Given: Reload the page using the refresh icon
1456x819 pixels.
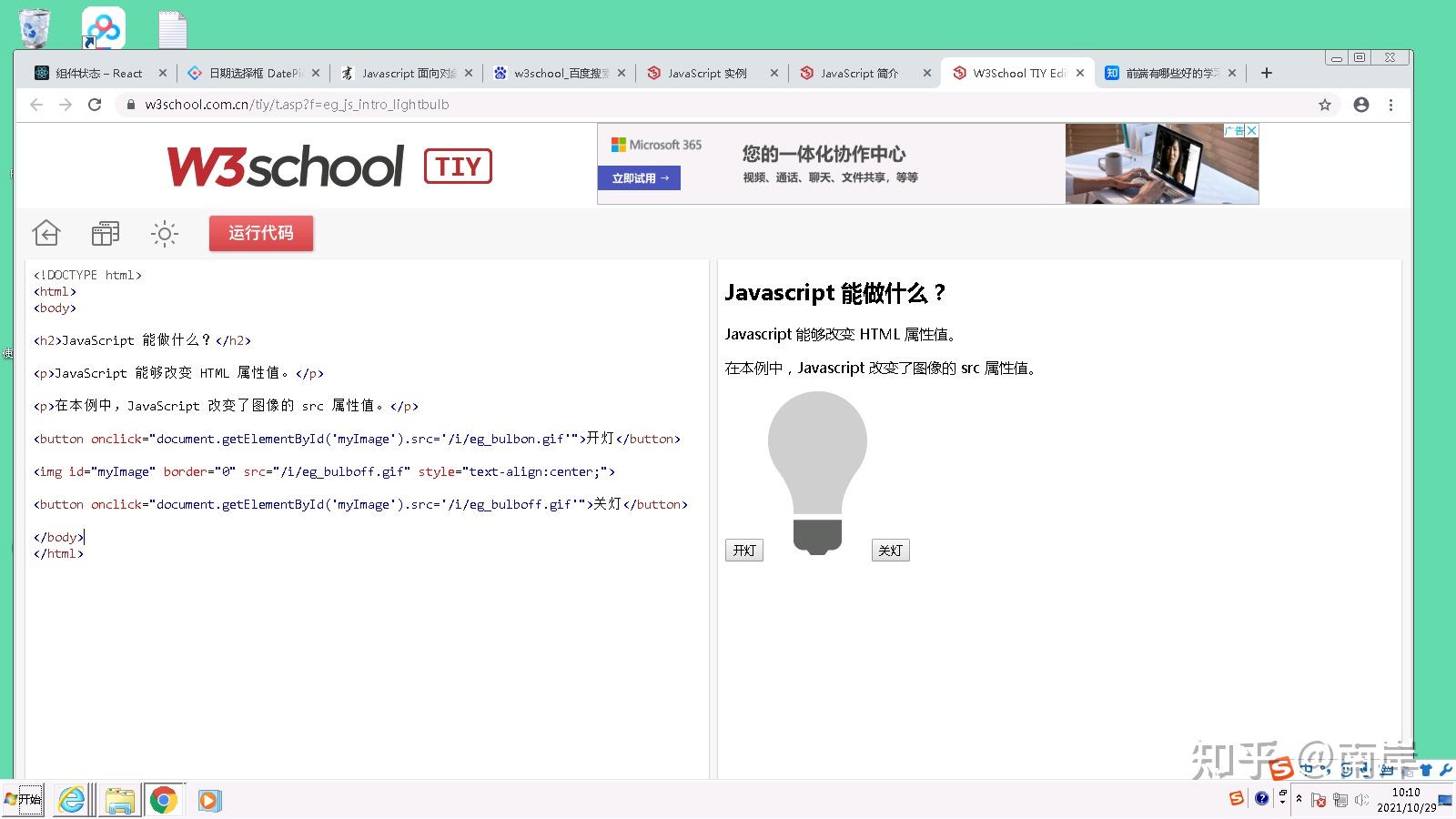Looking at the screenshot, I should 96,105.
